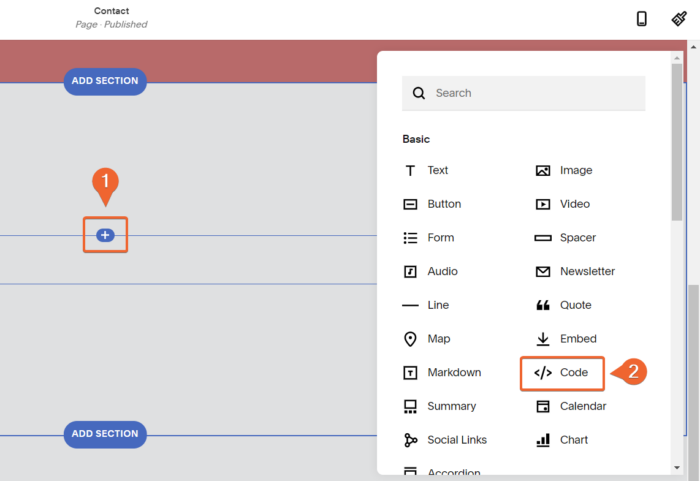Click the block Search field
Screen dimensions: 700x481
click(524, 93)
